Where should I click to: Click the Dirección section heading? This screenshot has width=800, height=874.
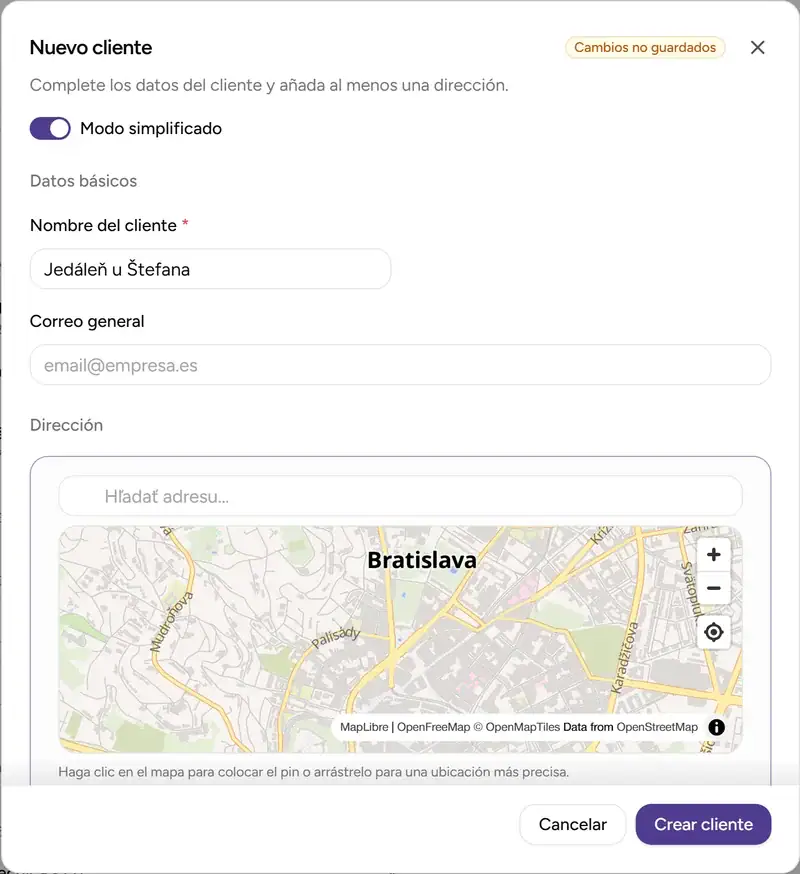pyautogui.click(x=66, y=425)
